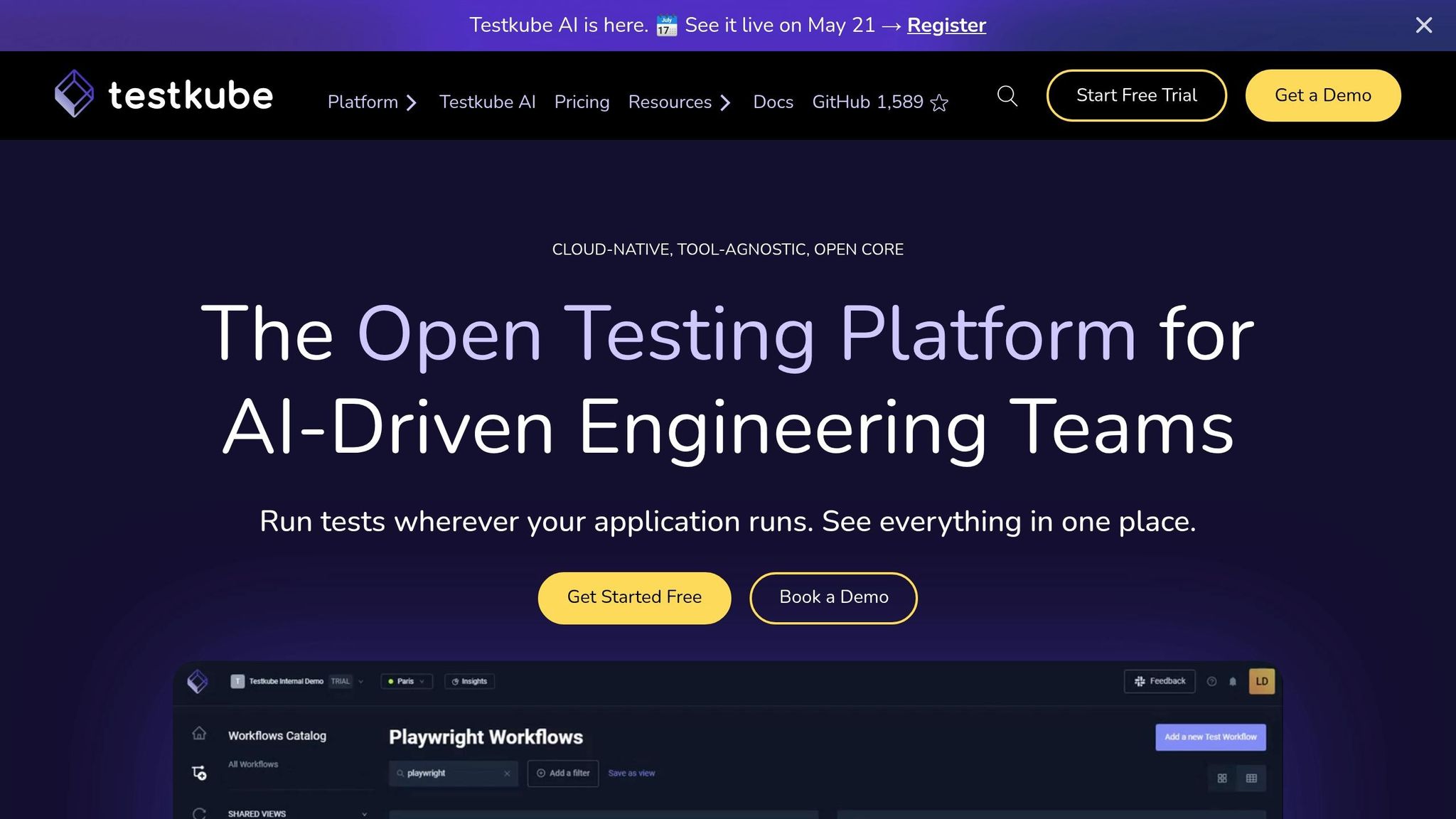Click the LD user avatar

click(x=1262, y=681)
